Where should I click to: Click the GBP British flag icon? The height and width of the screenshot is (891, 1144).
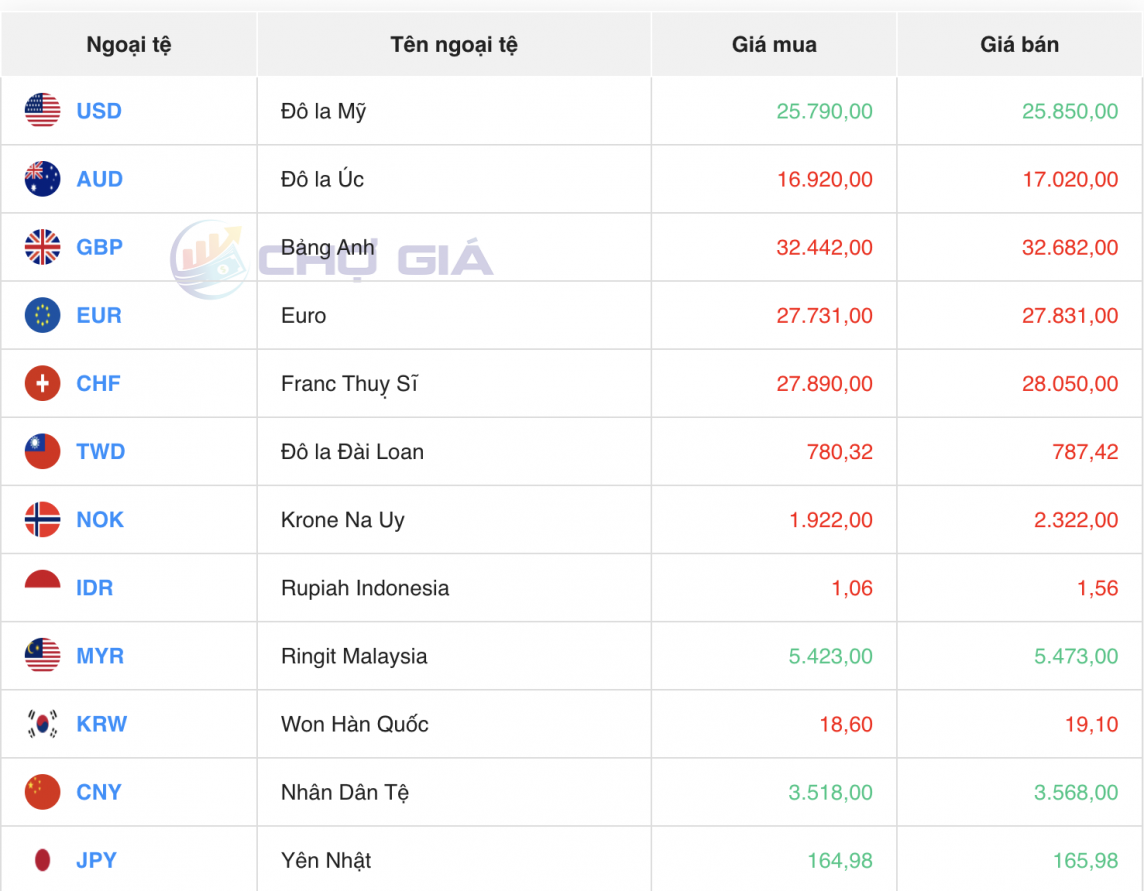tap(43, 247)
